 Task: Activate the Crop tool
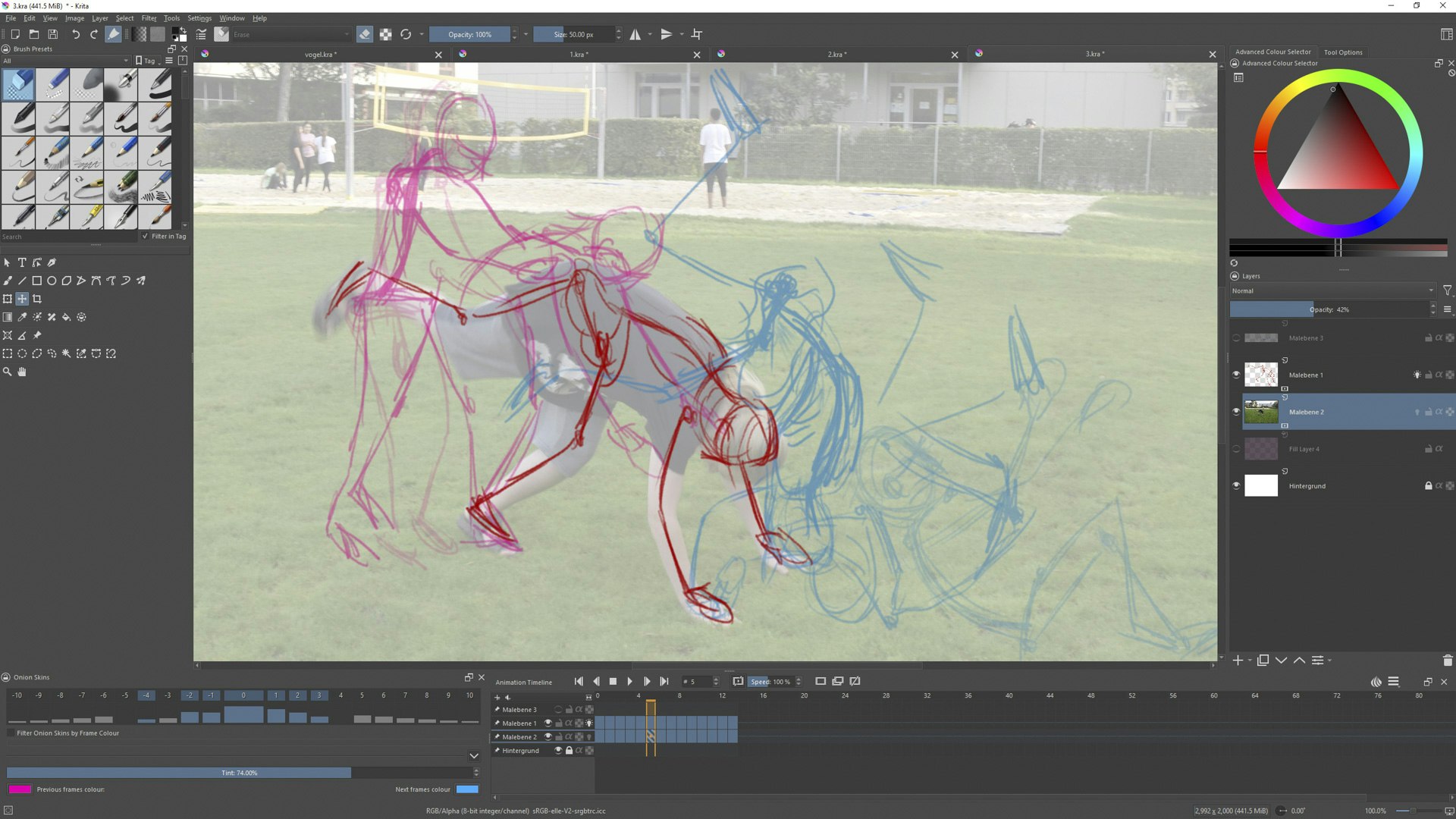pos(37,298)
